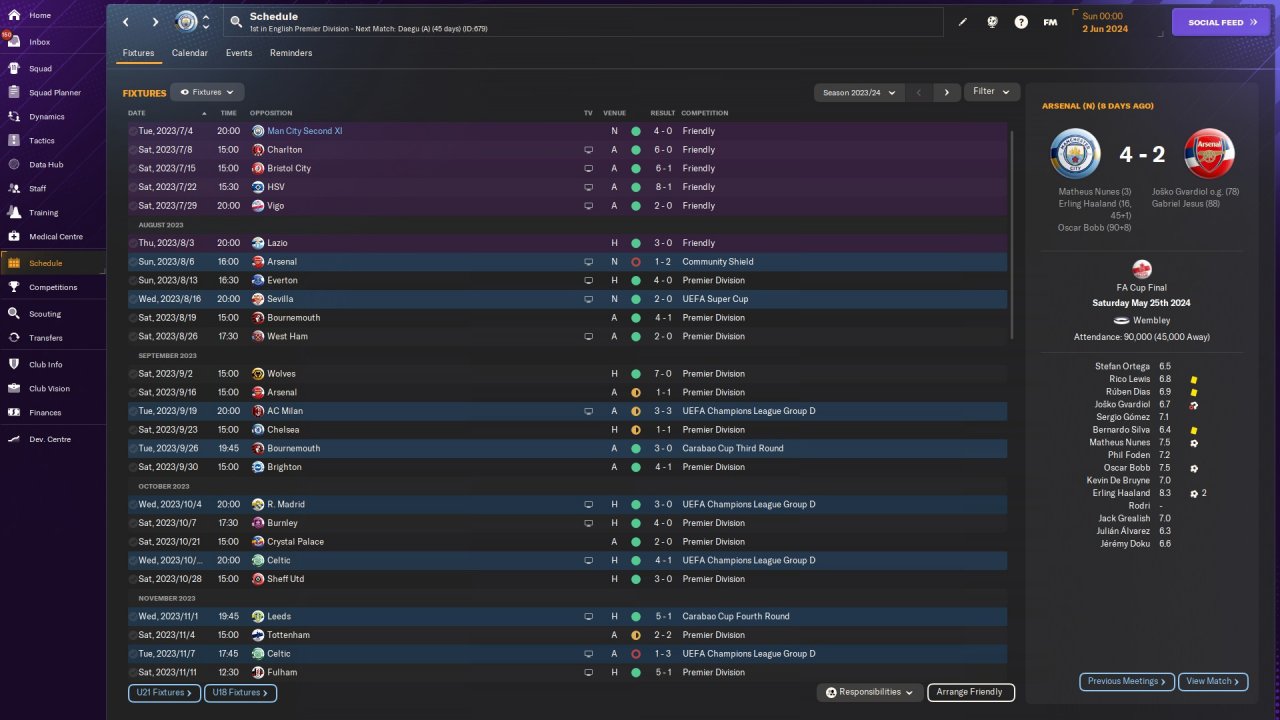Open the world globe icon
1280x720 pixels.
click(992, 22)
